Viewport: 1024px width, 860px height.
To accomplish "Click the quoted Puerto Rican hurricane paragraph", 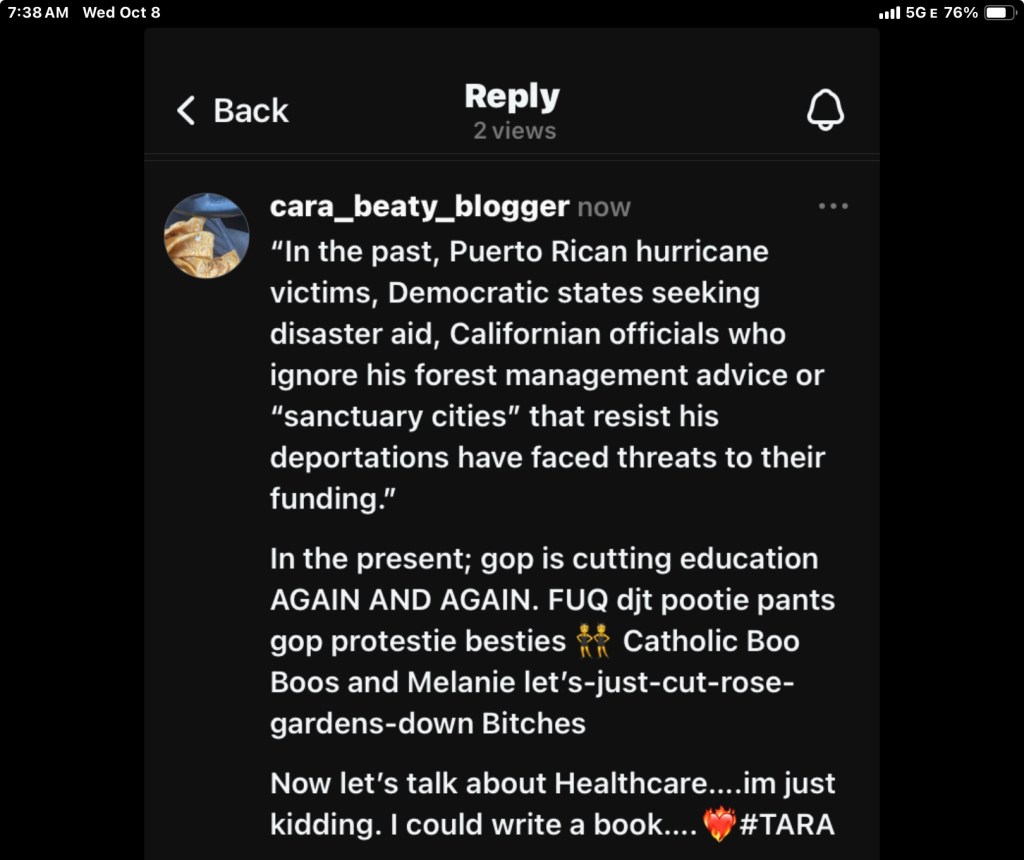I will tap(547, 374).
